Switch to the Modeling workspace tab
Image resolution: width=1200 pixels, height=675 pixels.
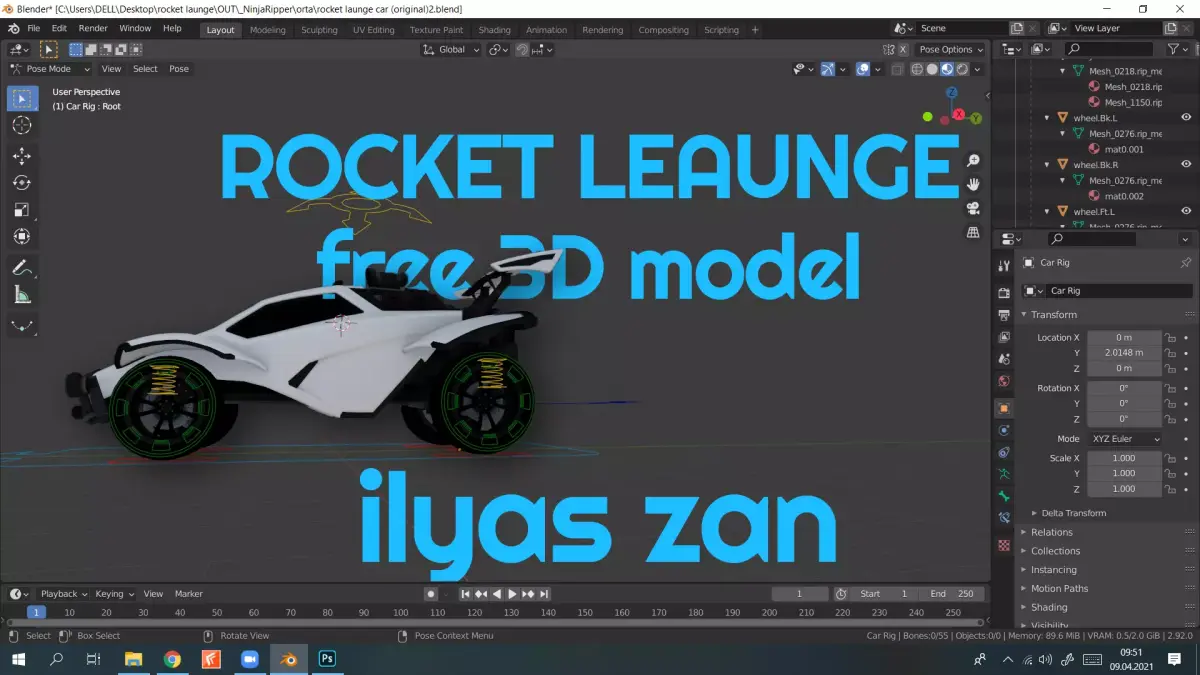[x=267, y=30]
